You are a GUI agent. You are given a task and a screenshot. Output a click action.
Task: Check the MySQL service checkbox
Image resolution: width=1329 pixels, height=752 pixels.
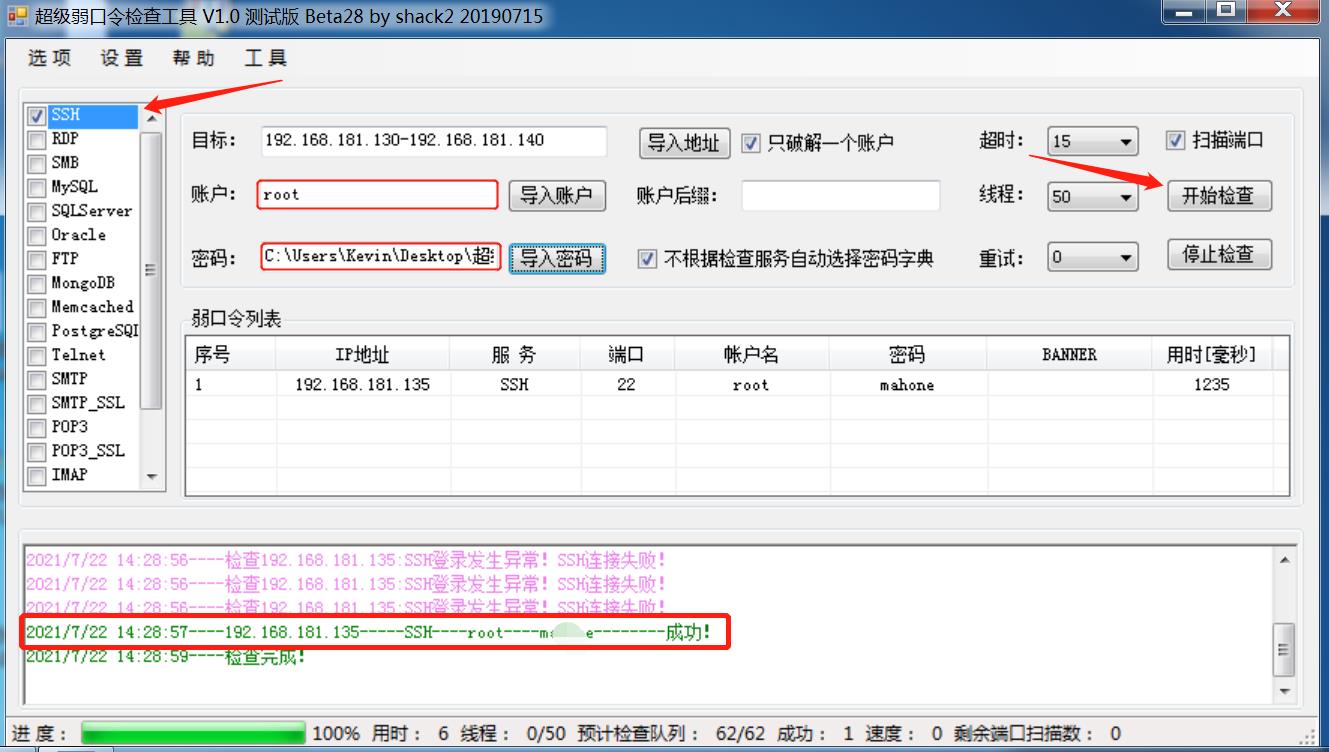[x=37, y=188]
